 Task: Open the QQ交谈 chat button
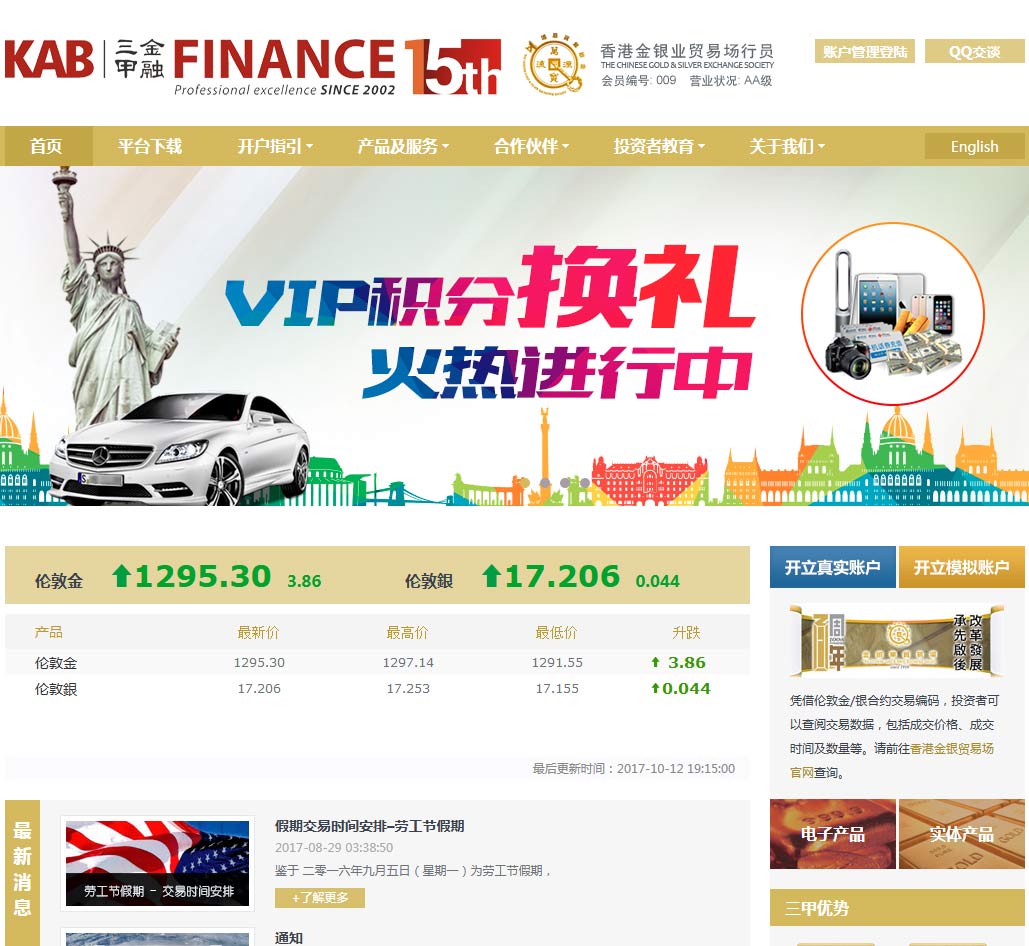[975, 51]
